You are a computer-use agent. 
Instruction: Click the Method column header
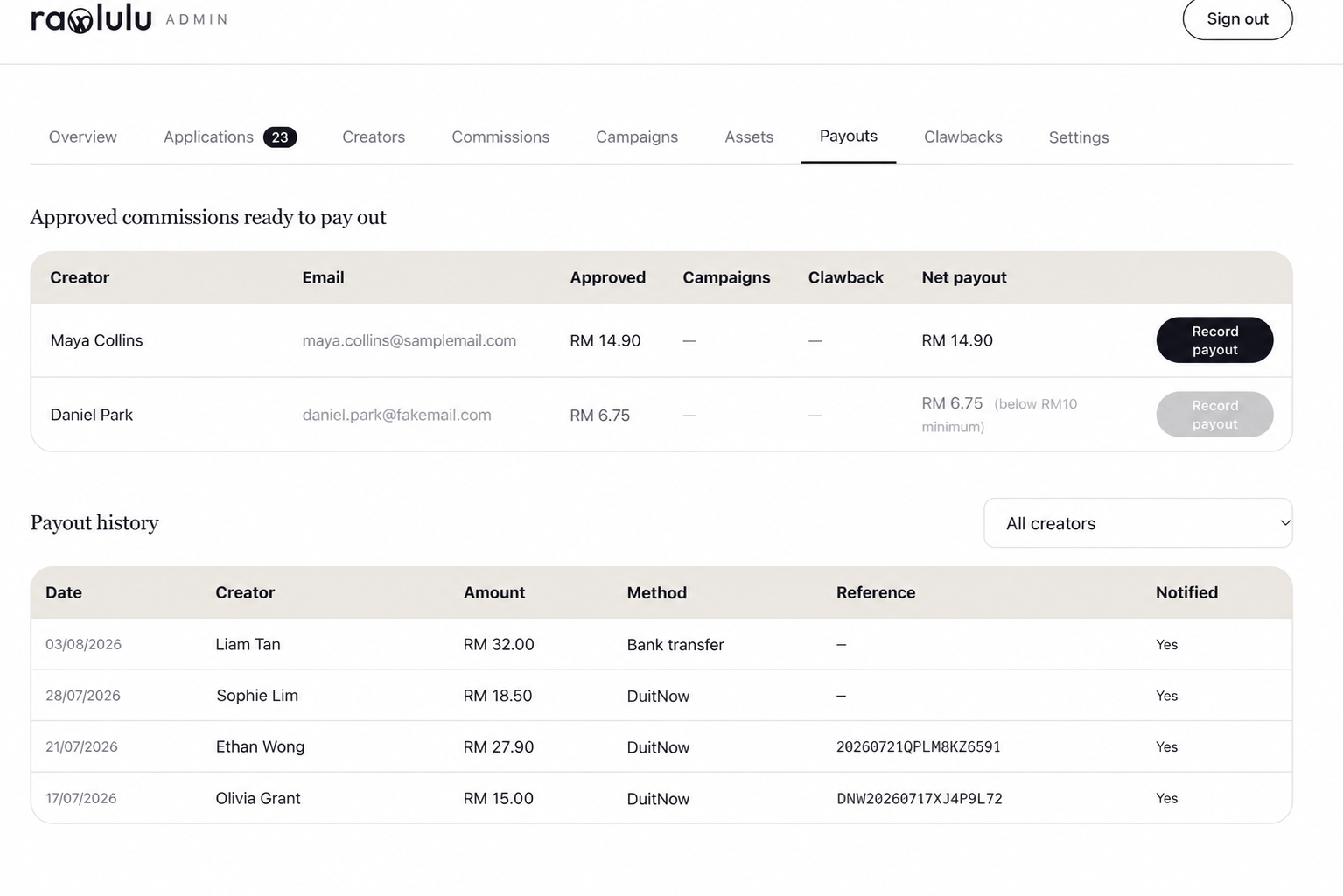[657, 592]
